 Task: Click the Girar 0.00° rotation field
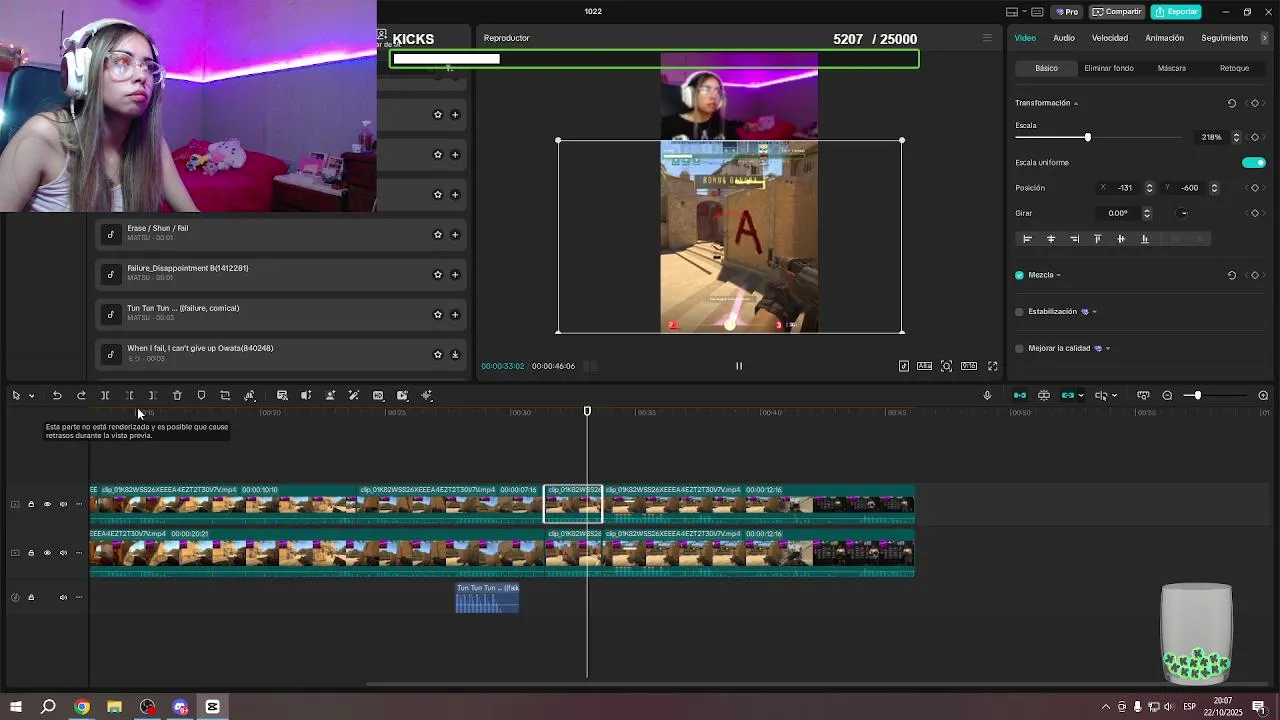[1118, 213]
